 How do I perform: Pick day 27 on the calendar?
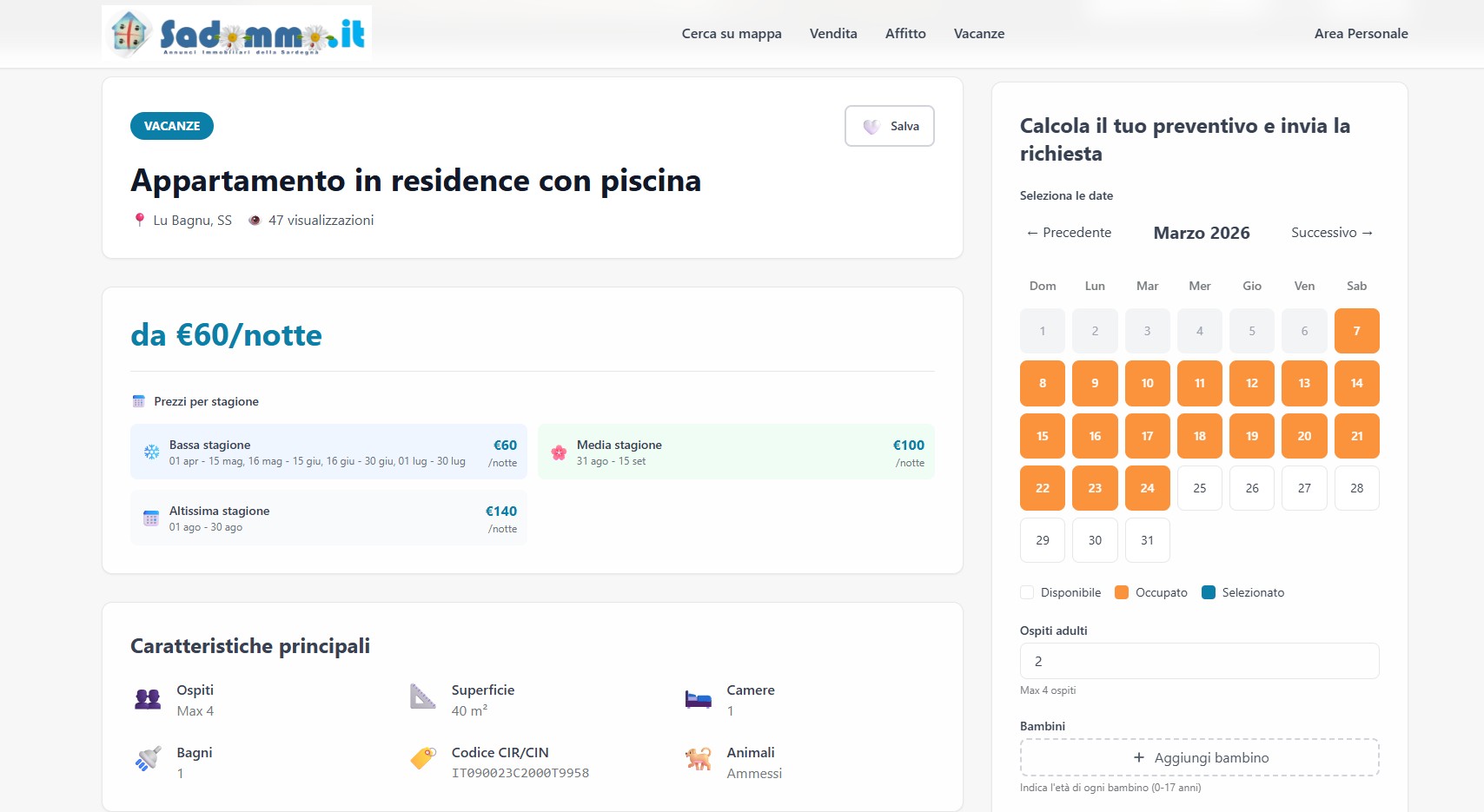(x=1304, y=488)
